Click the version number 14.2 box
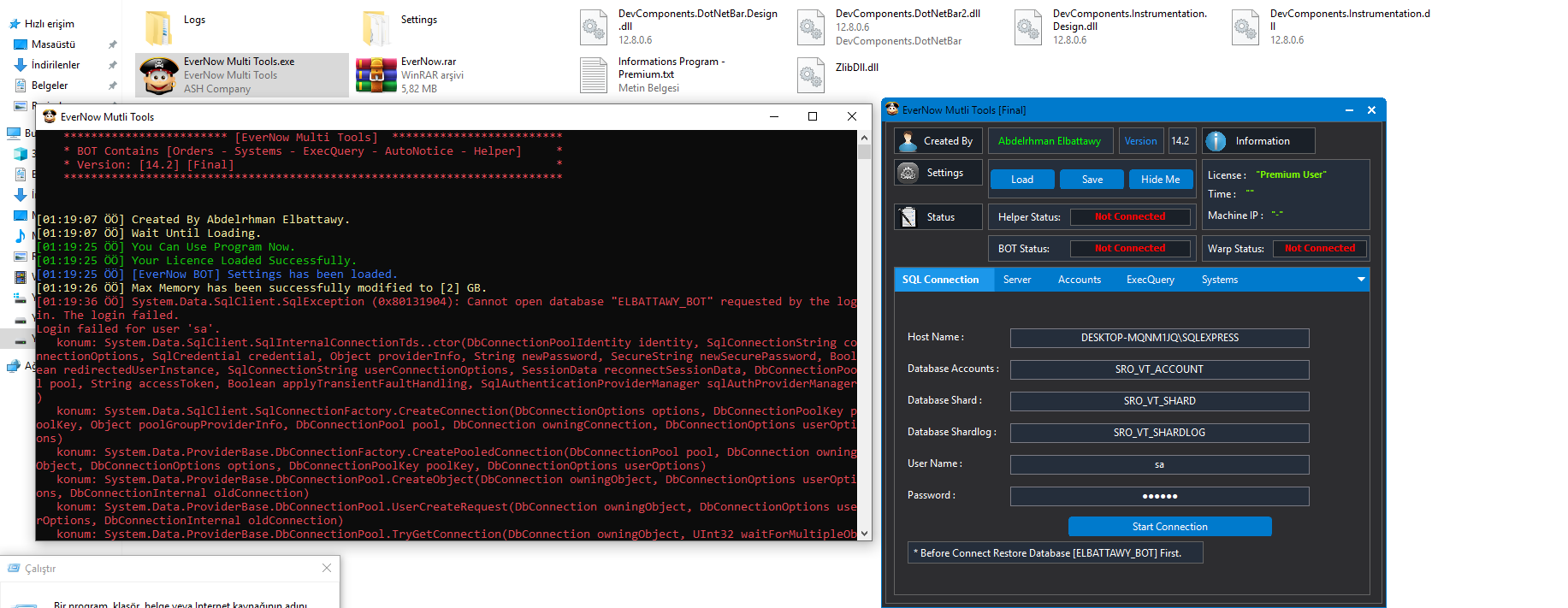This screenshot has width=1568, height=608. (x=1180, y=141)
